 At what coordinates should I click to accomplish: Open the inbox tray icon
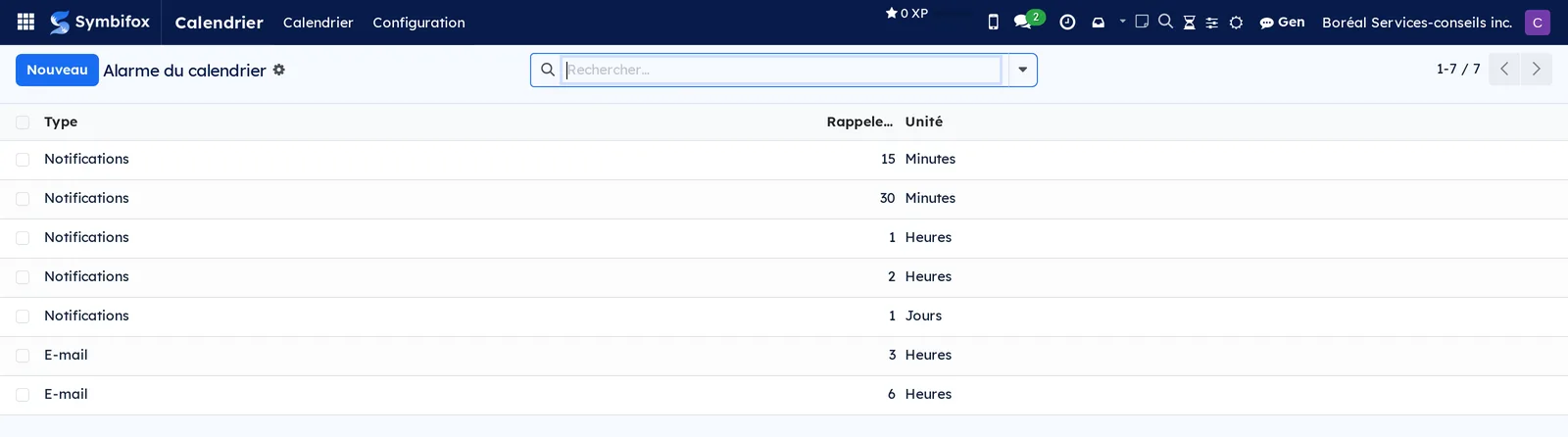click(1099, 22)
